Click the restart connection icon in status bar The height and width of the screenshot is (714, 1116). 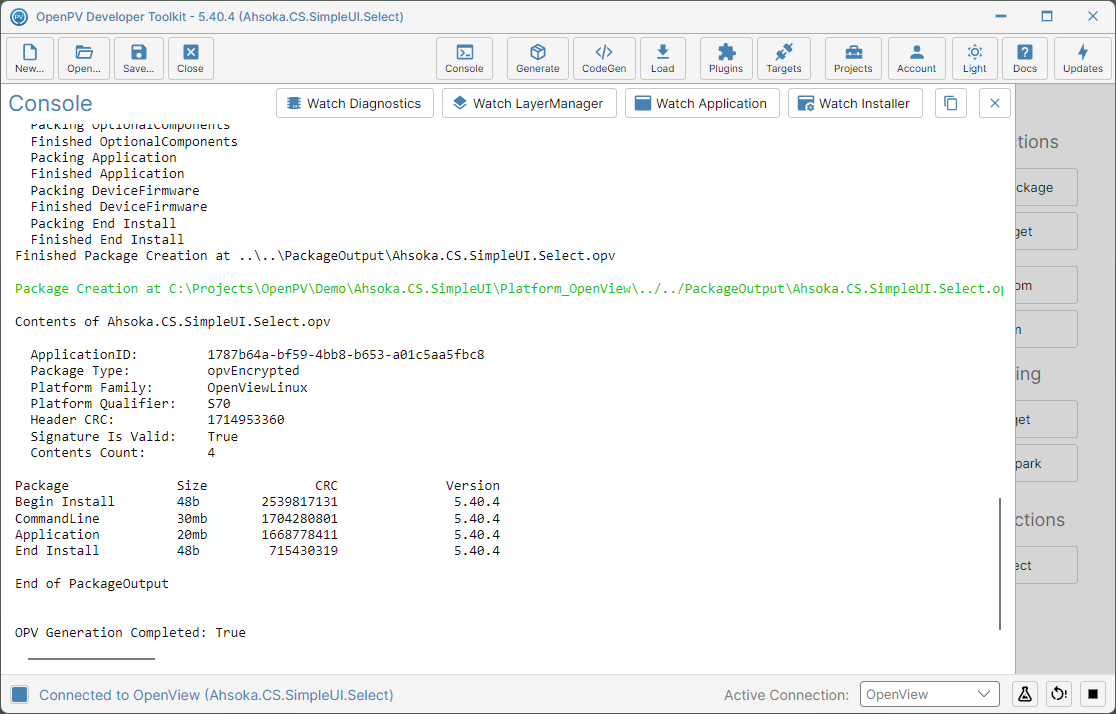(x=1059, y=694)
